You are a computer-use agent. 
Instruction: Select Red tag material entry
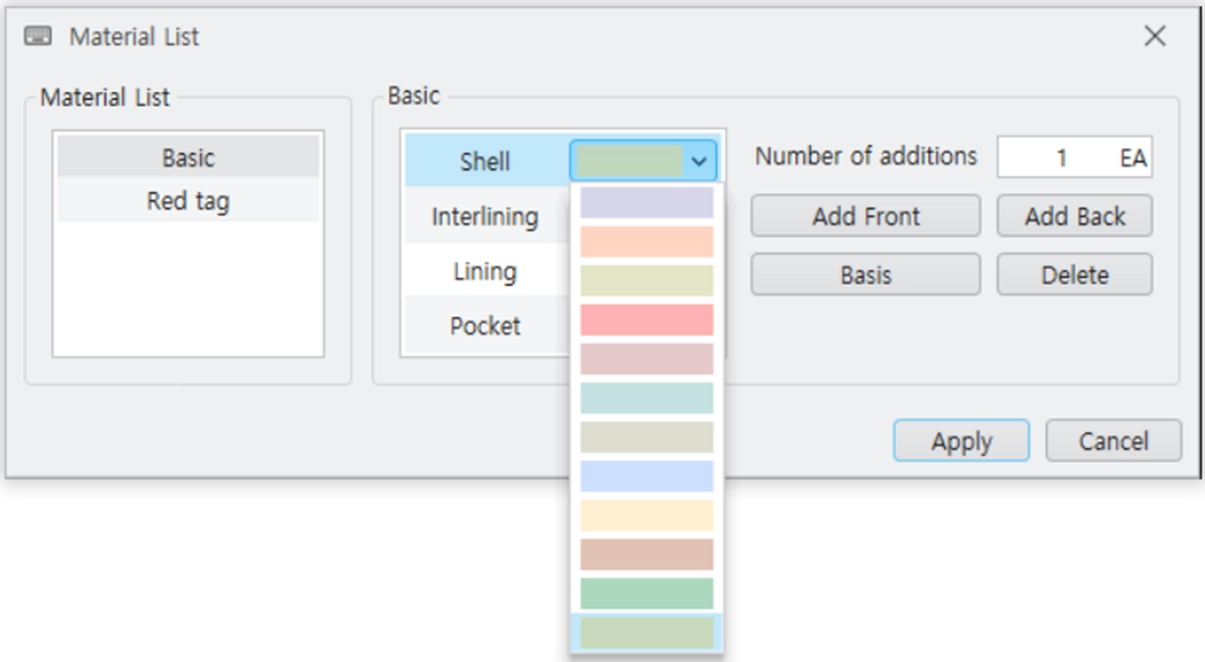tap(188, 201)
